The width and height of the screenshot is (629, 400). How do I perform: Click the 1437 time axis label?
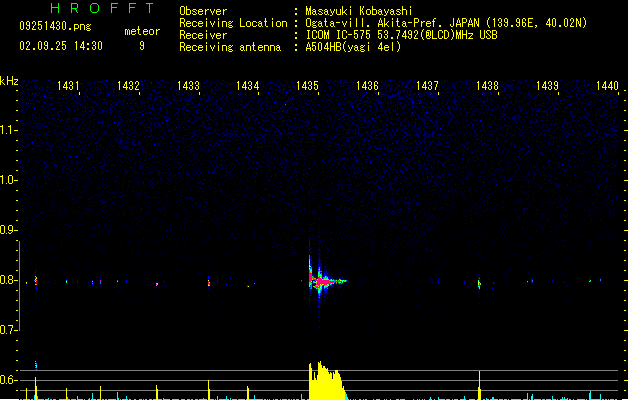pos(427,86)
